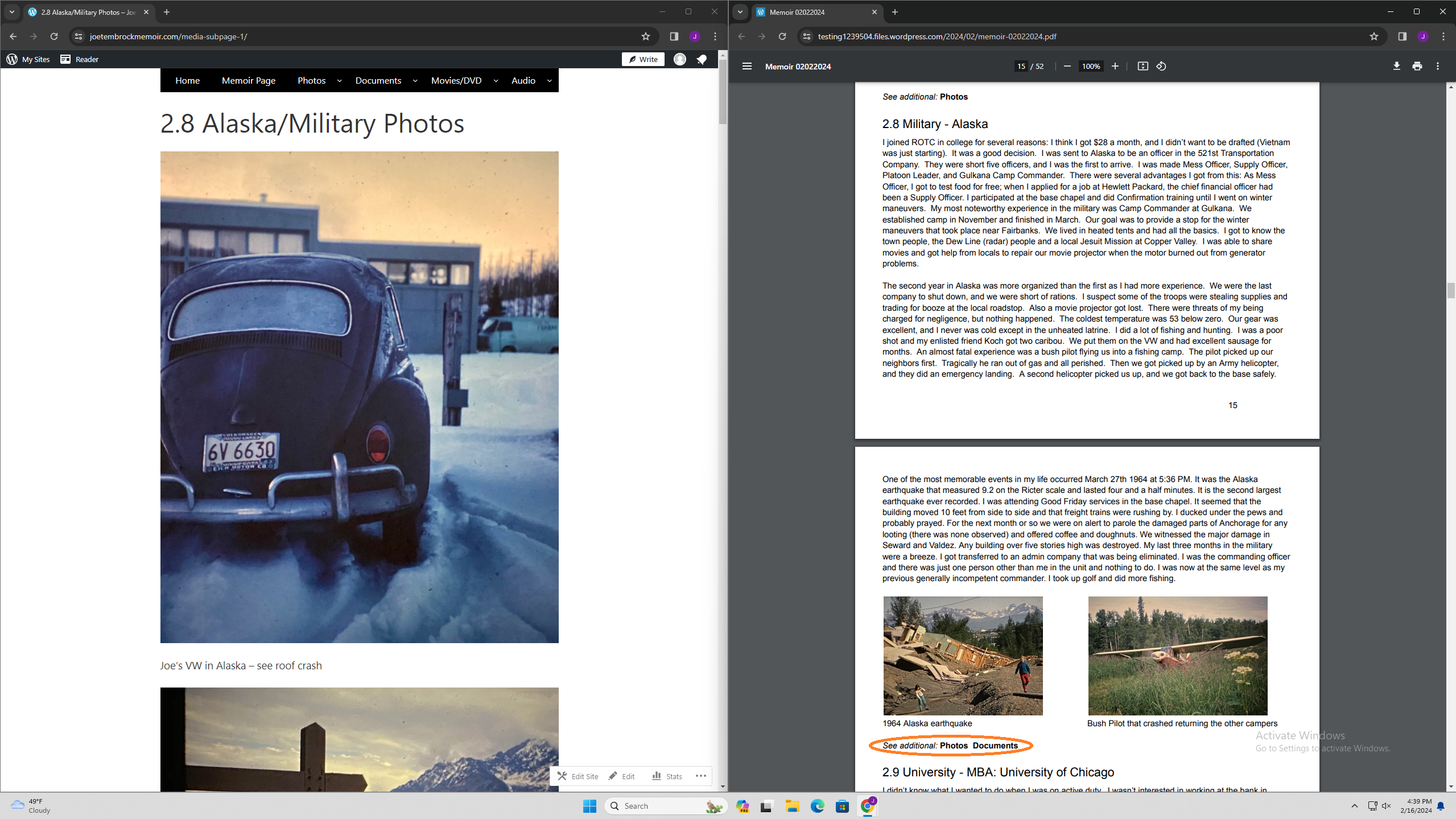
Task: Toggle Chrome side panel in left window
Action: (674, 36)
